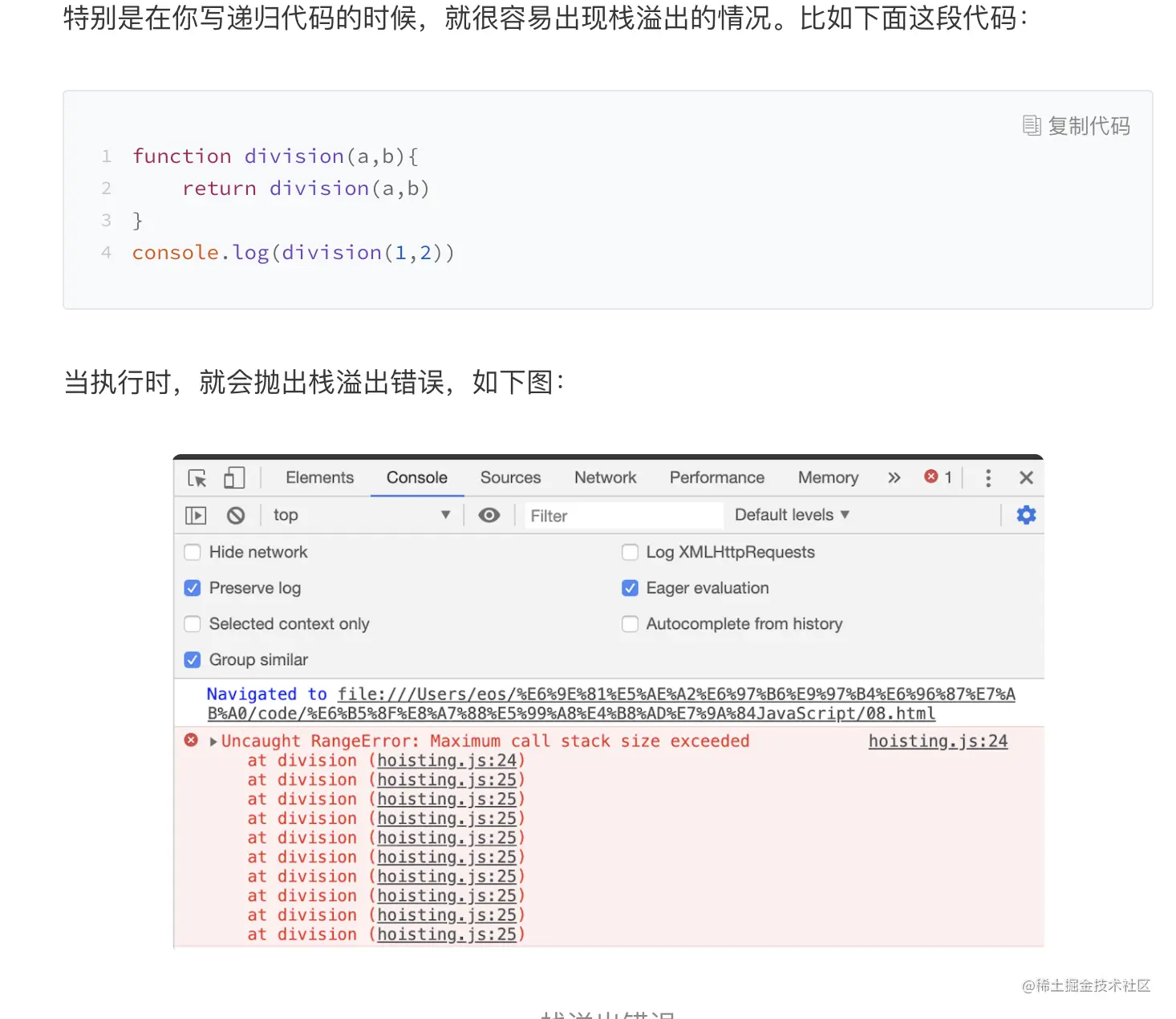Open the Elements tab

319,477
